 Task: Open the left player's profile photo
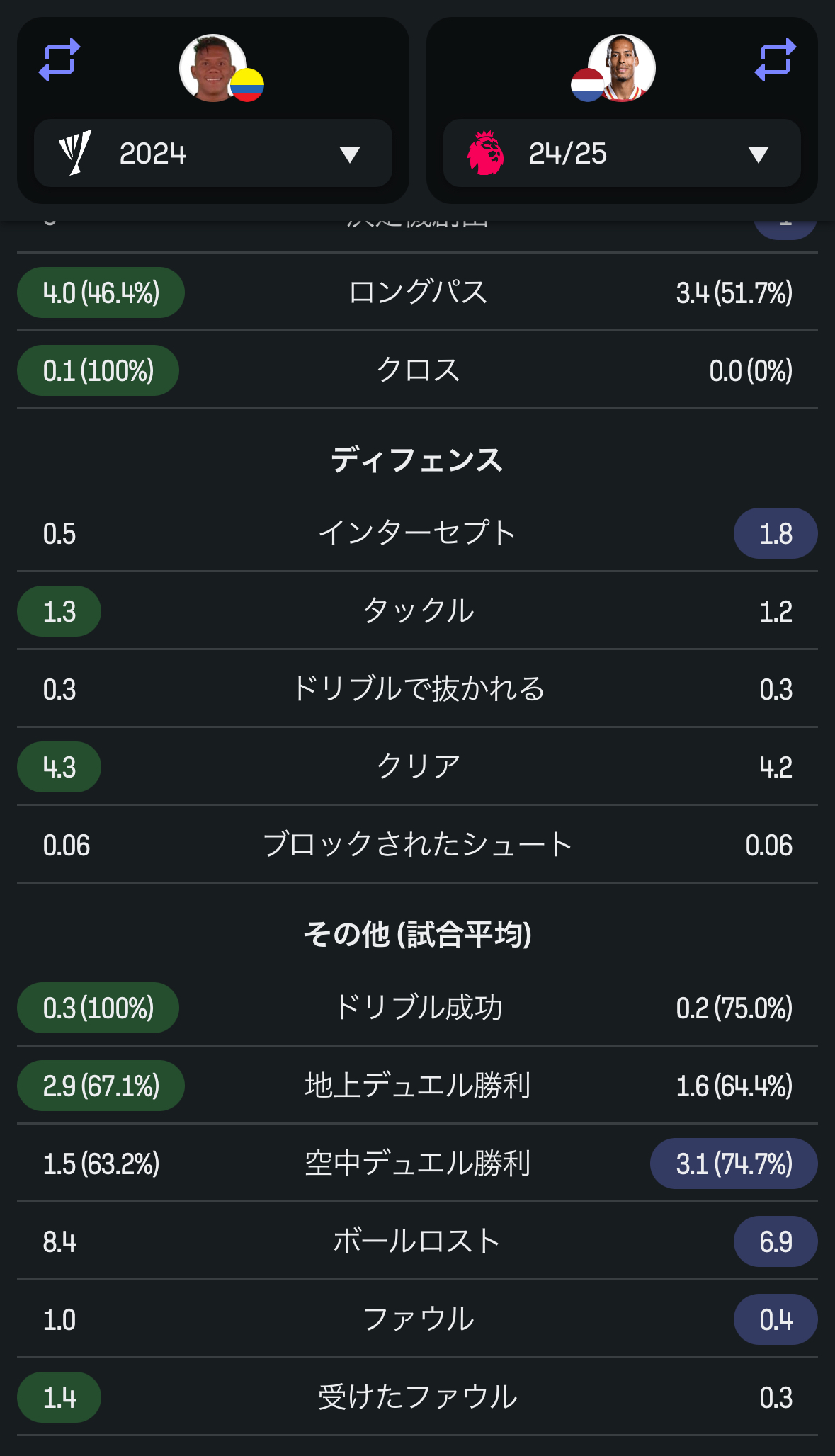(x=210, y=67)
